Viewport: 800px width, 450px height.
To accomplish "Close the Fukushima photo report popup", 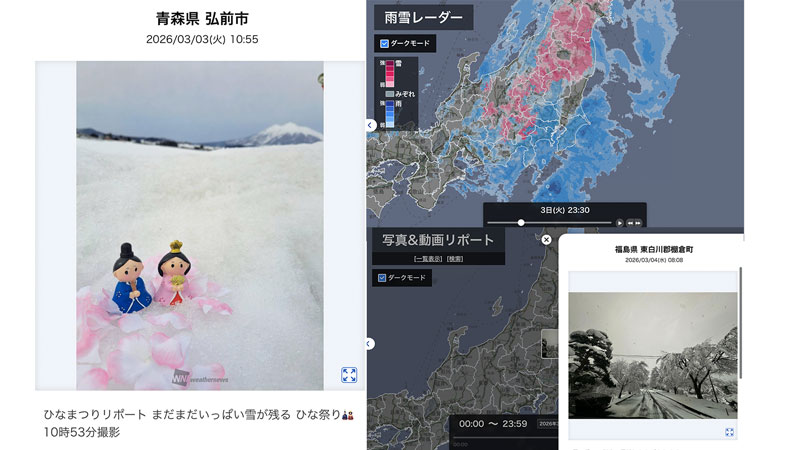I will click(546, 239).
